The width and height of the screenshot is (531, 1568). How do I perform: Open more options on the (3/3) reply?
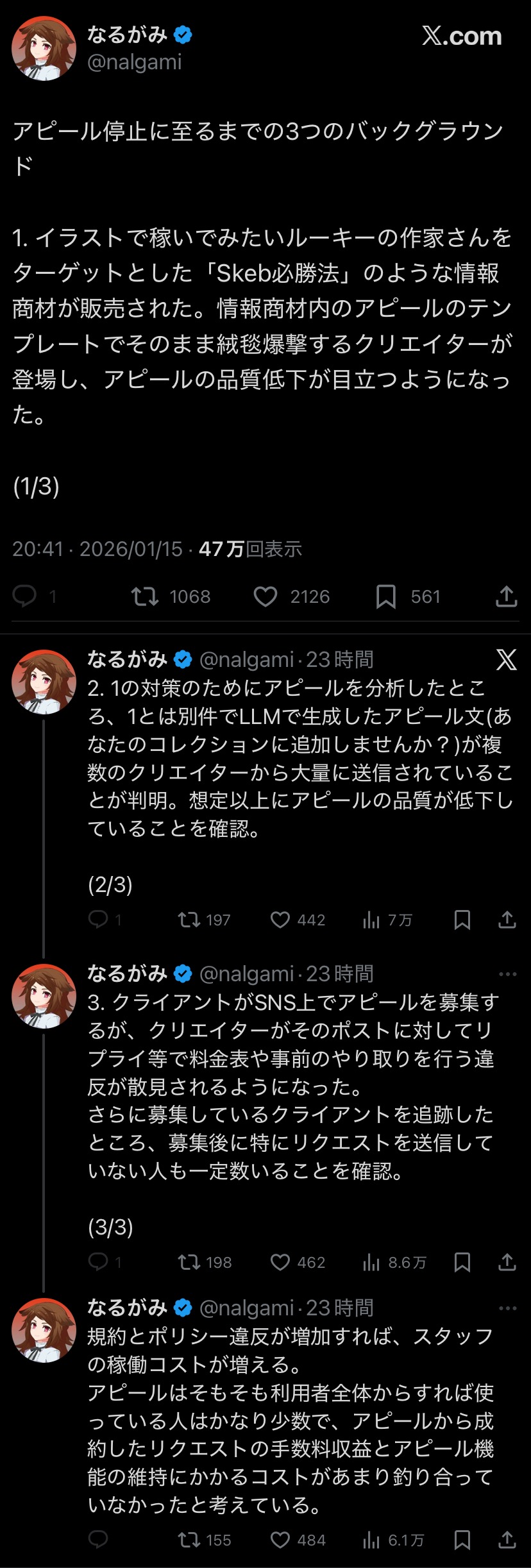coord(507,974)
